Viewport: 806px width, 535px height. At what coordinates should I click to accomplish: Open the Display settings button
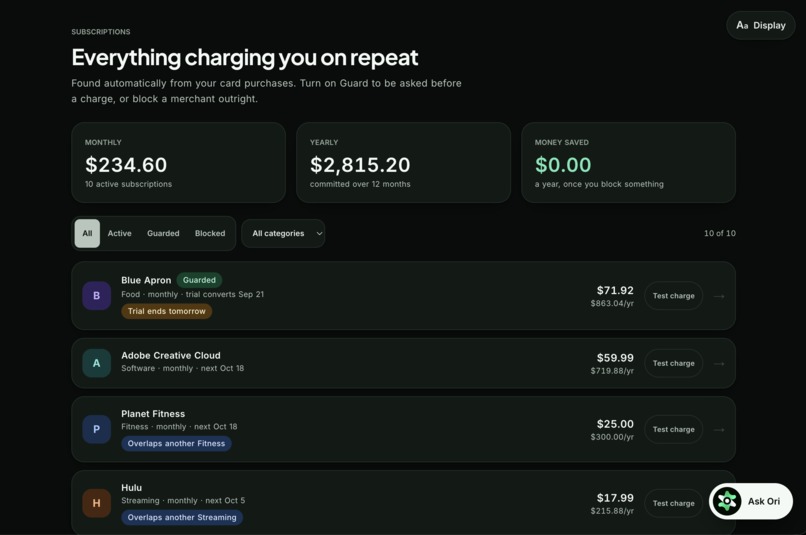pos(761,25)
